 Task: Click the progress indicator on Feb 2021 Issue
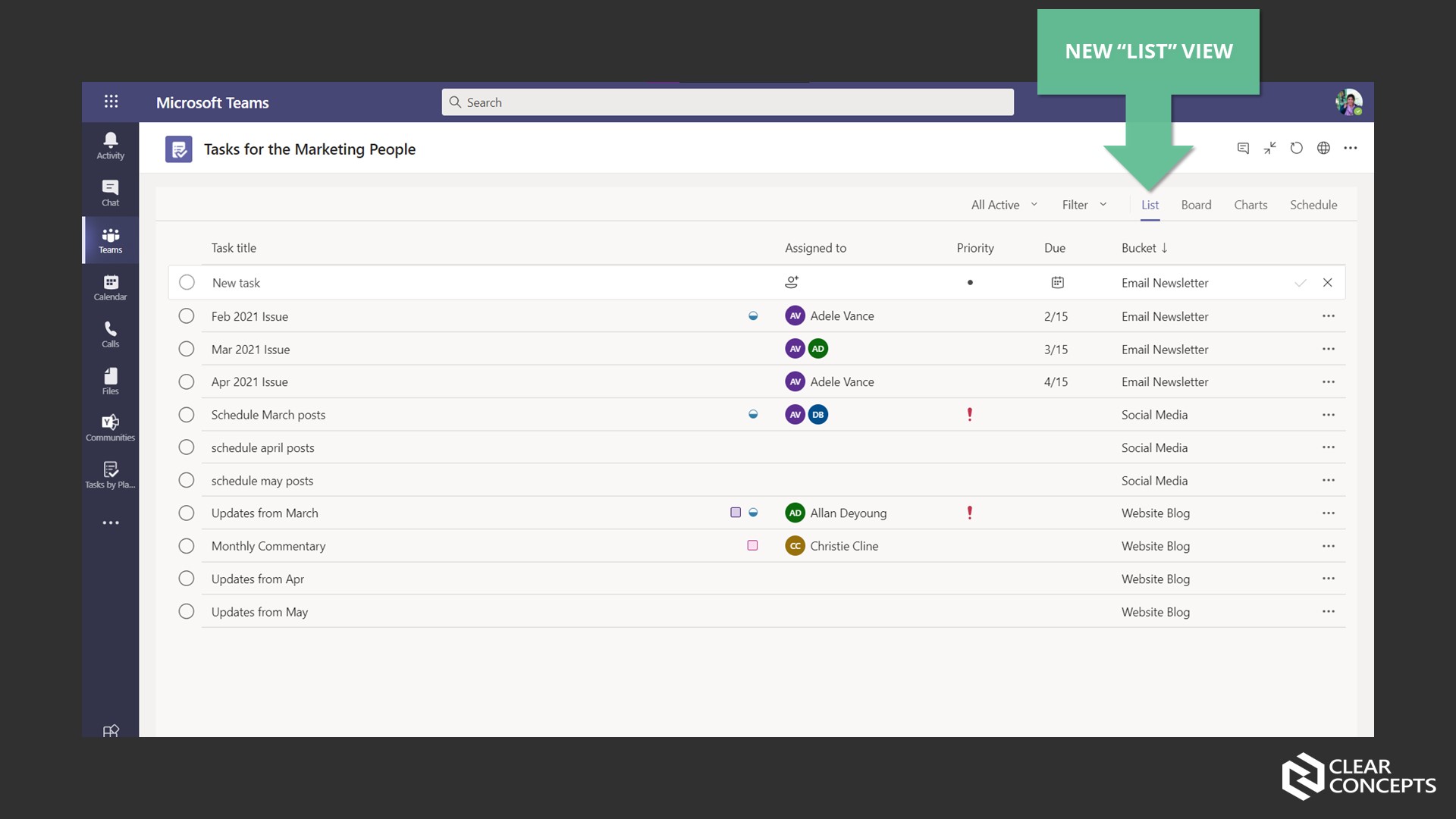(x=753, y=315)
